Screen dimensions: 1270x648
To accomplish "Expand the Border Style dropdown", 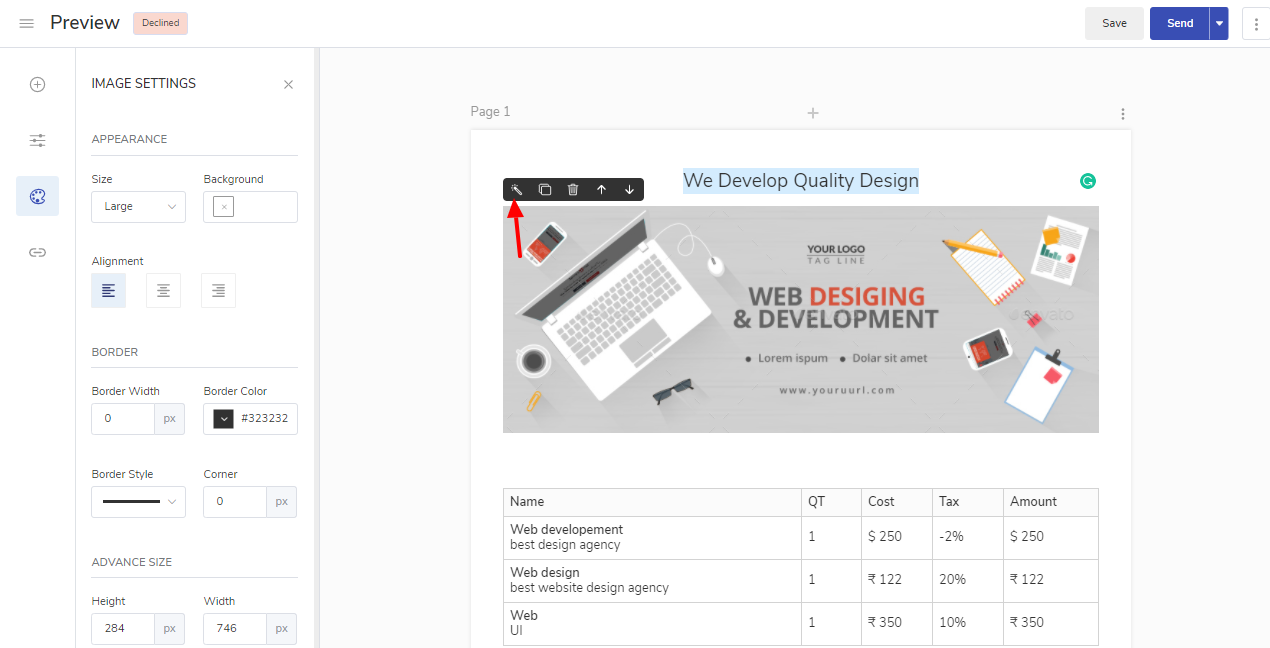I will [x=138, y=502].
